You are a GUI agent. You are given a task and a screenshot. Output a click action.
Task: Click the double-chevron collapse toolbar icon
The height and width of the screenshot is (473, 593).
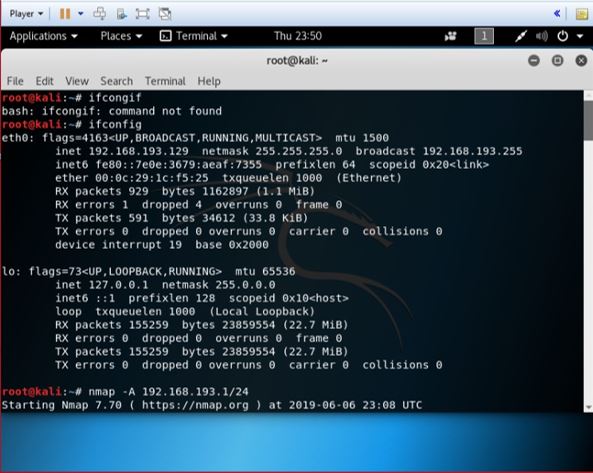click(x=557, y=14)
